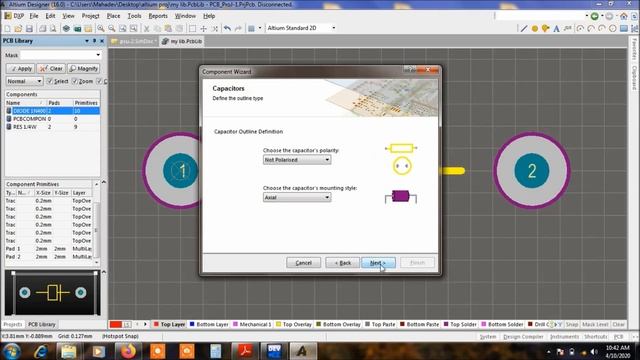Image resolution: width=640 pixels, height=360 pixels.
Task: Select the Pad 1 primitive row
Action: click(x=49, y=249)
